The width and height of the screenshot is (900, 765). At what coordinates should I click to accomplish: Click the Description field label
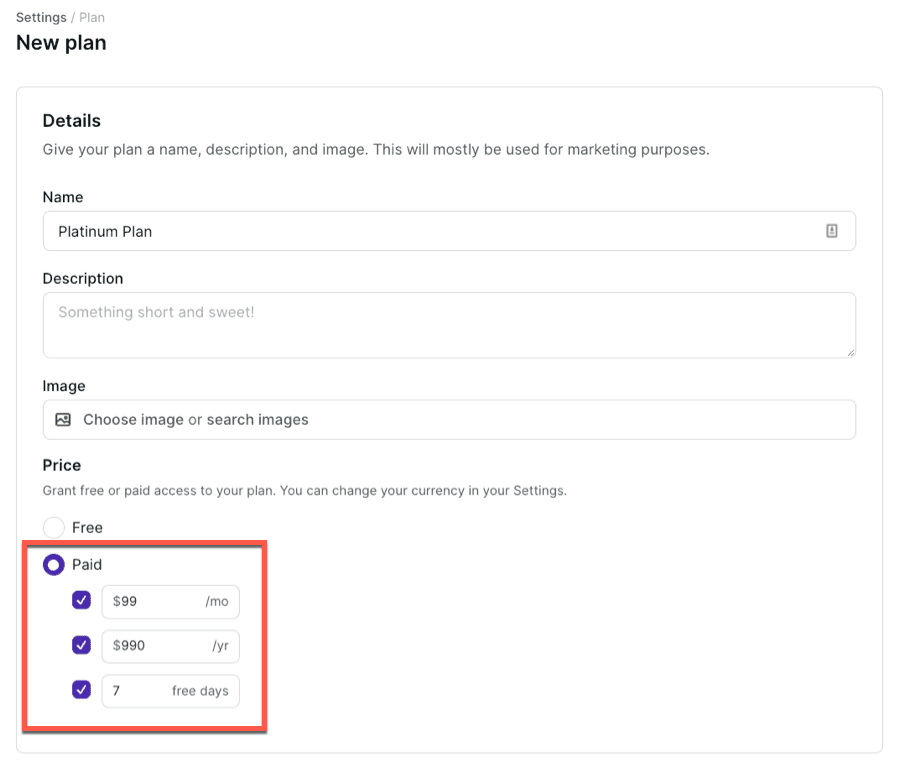83,278
